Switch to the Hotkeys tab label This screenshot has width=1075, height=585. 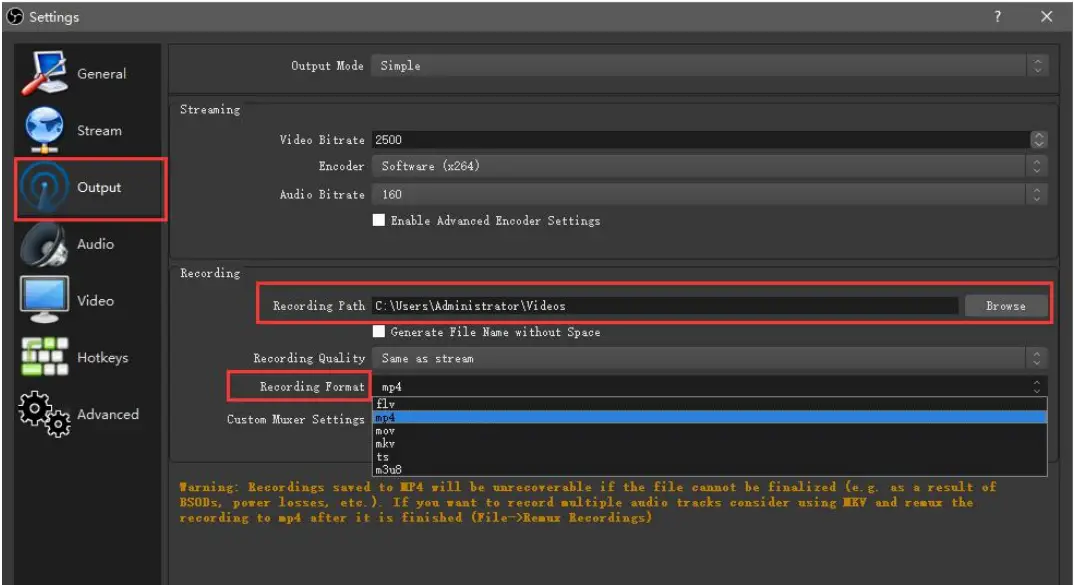click(x=103, y=357)
